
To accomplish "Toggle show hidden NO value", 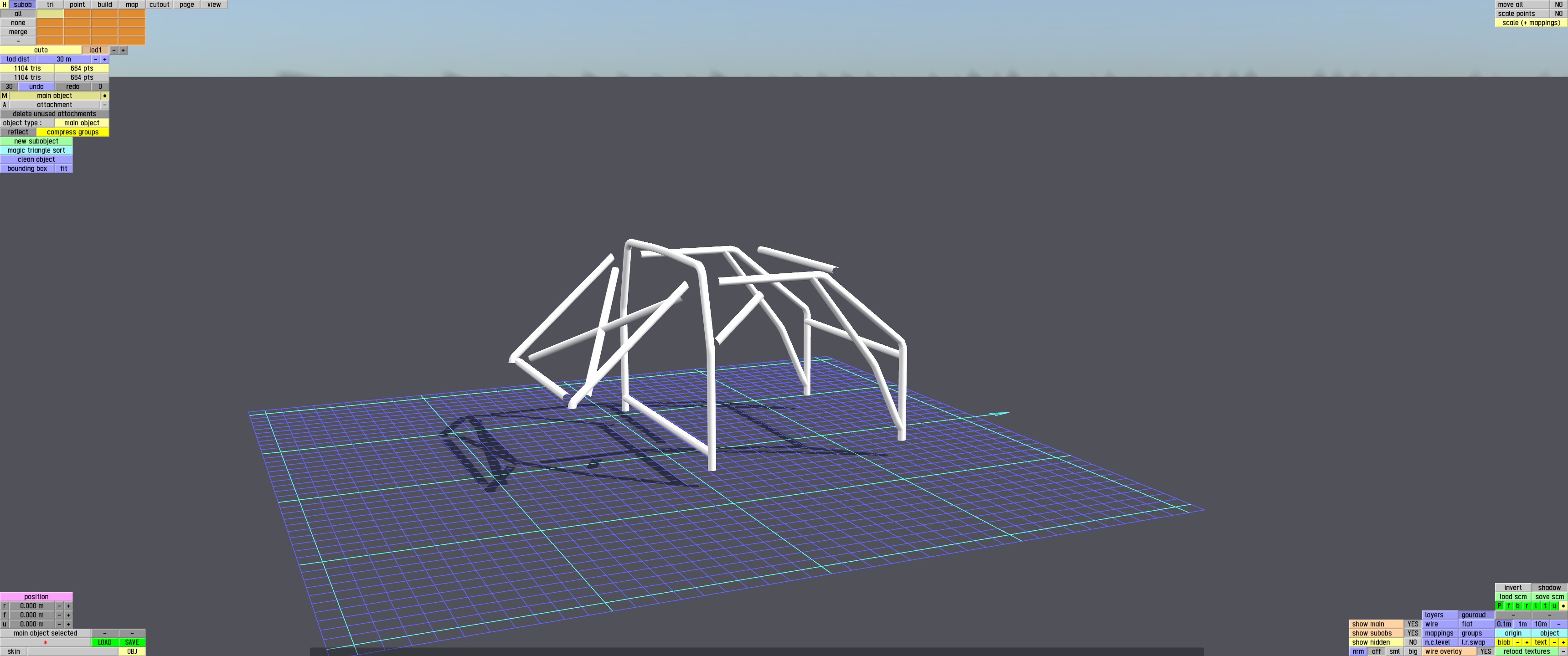I will [x=1413, y=642].
